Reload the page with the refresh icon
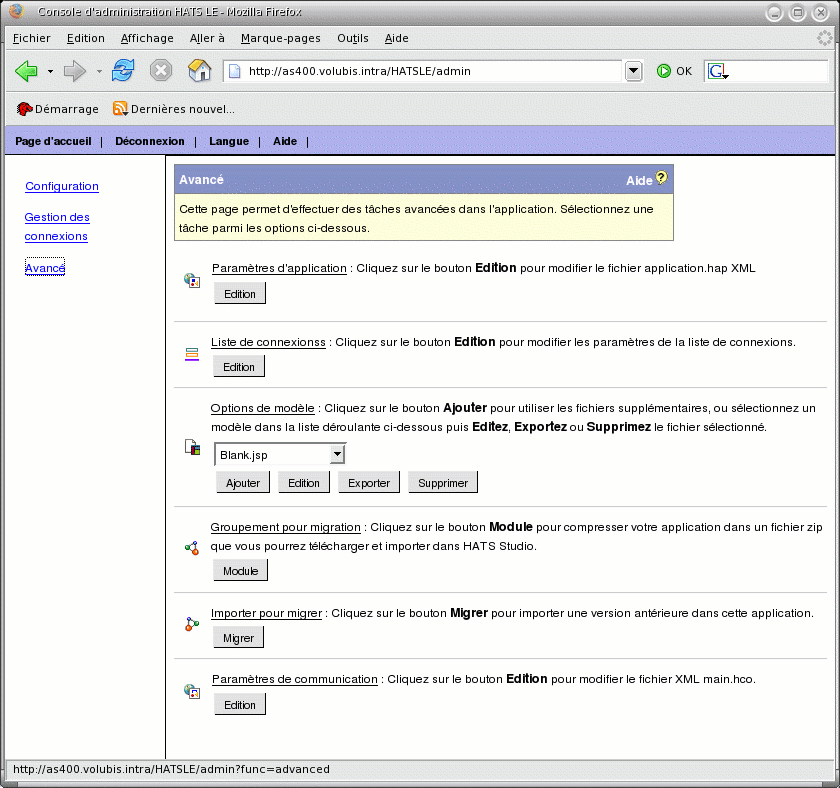Screen dimensions: 840x788 click(x=123, y=70)
